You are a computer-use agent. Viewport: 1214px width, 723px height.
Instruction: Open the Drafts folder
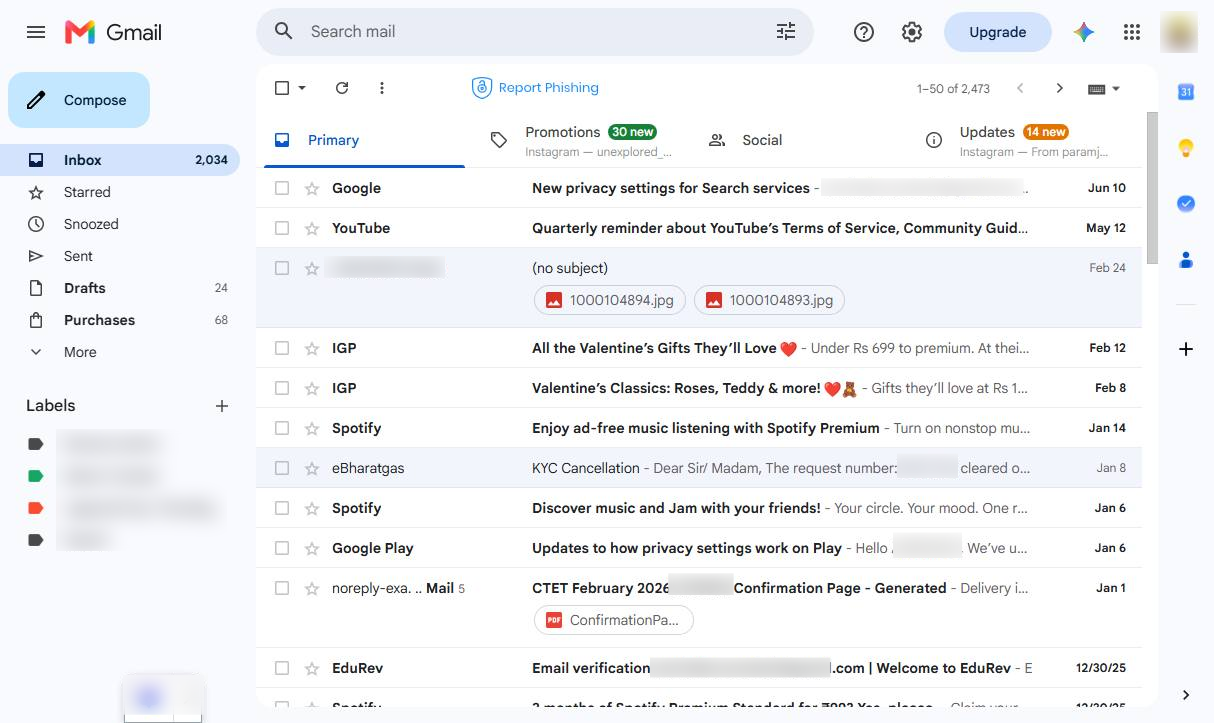(x=120, y=288)
